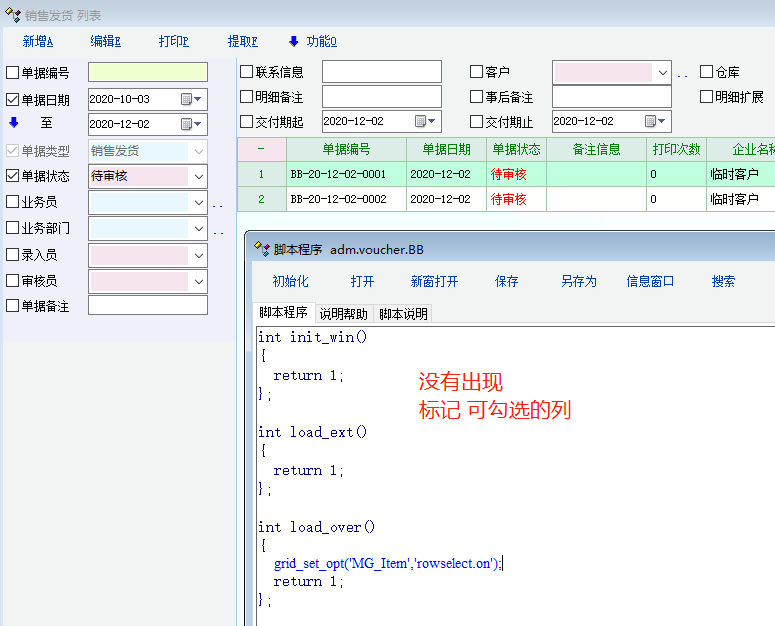Open calendar picker for start 单据日期
Screen dimensions: 775x626
[187, 99]
